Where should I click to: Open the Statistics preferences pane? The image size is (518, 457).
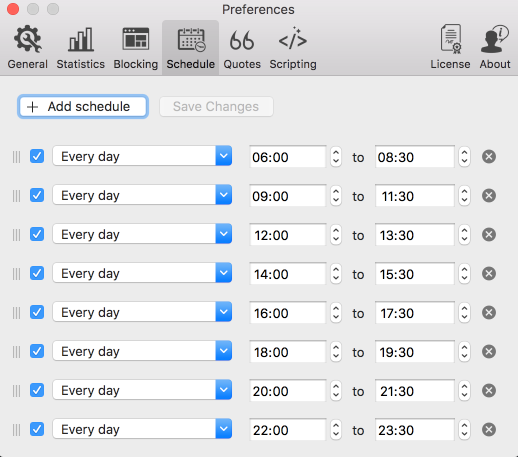pyautogui.click(x=80, y=47)
